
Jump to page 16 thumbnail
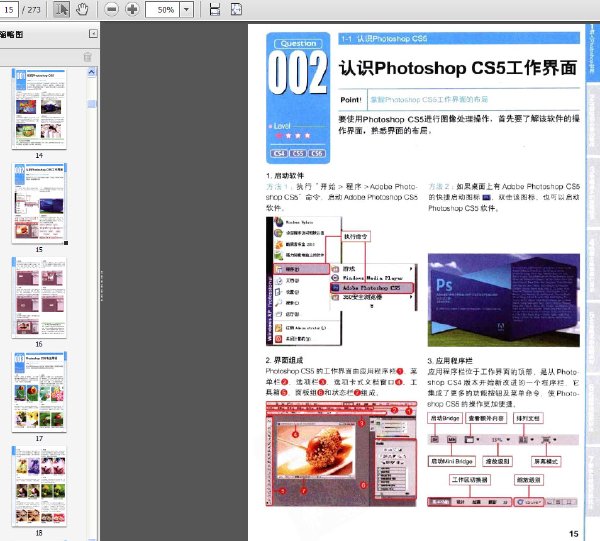click(39, 298)
